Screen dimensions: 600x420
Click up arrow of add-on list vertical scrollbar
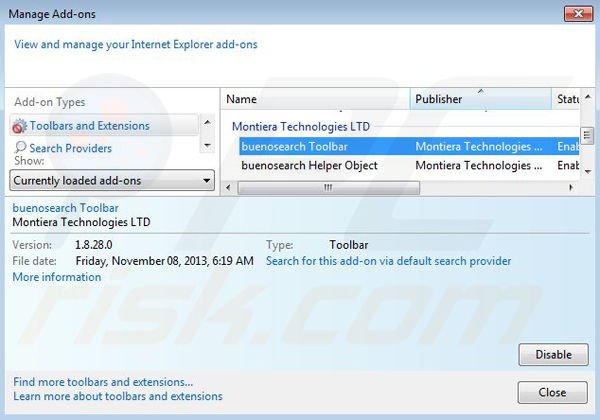pos(588,97)
